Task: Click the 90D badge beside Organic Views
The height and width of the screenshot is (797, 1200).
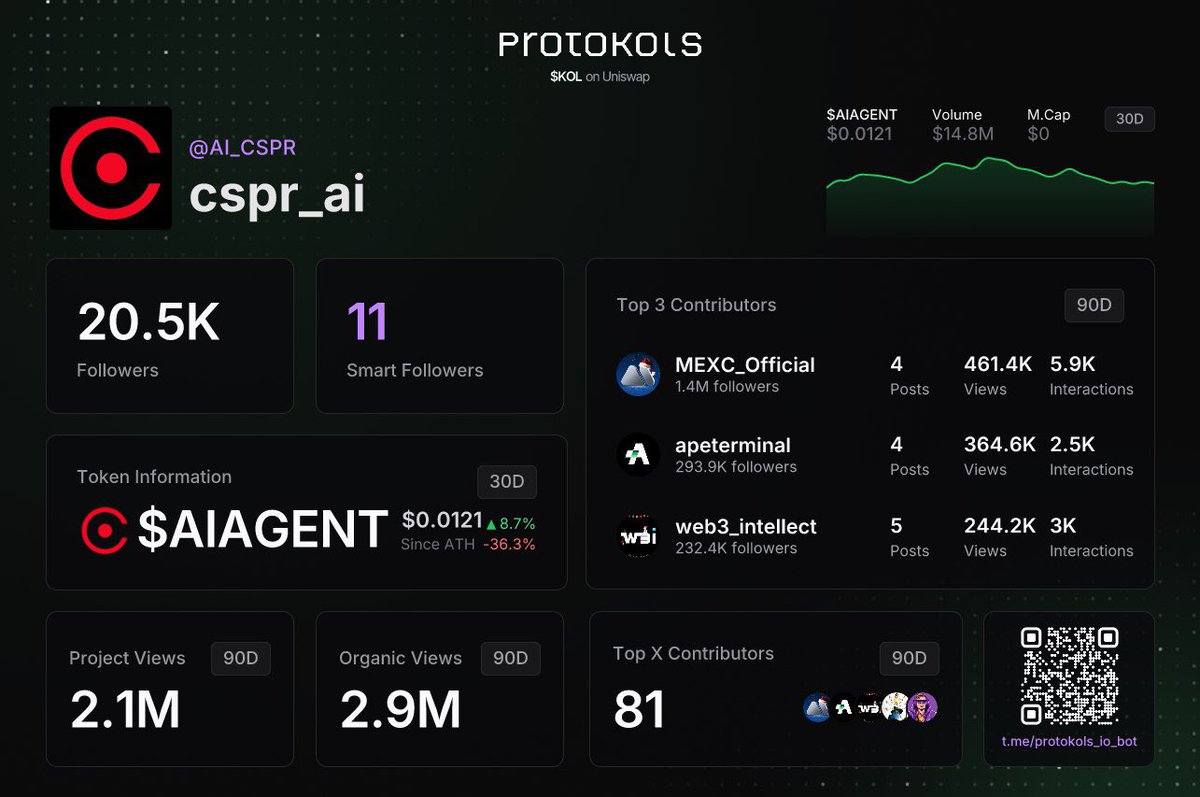Action: point(510,658)
